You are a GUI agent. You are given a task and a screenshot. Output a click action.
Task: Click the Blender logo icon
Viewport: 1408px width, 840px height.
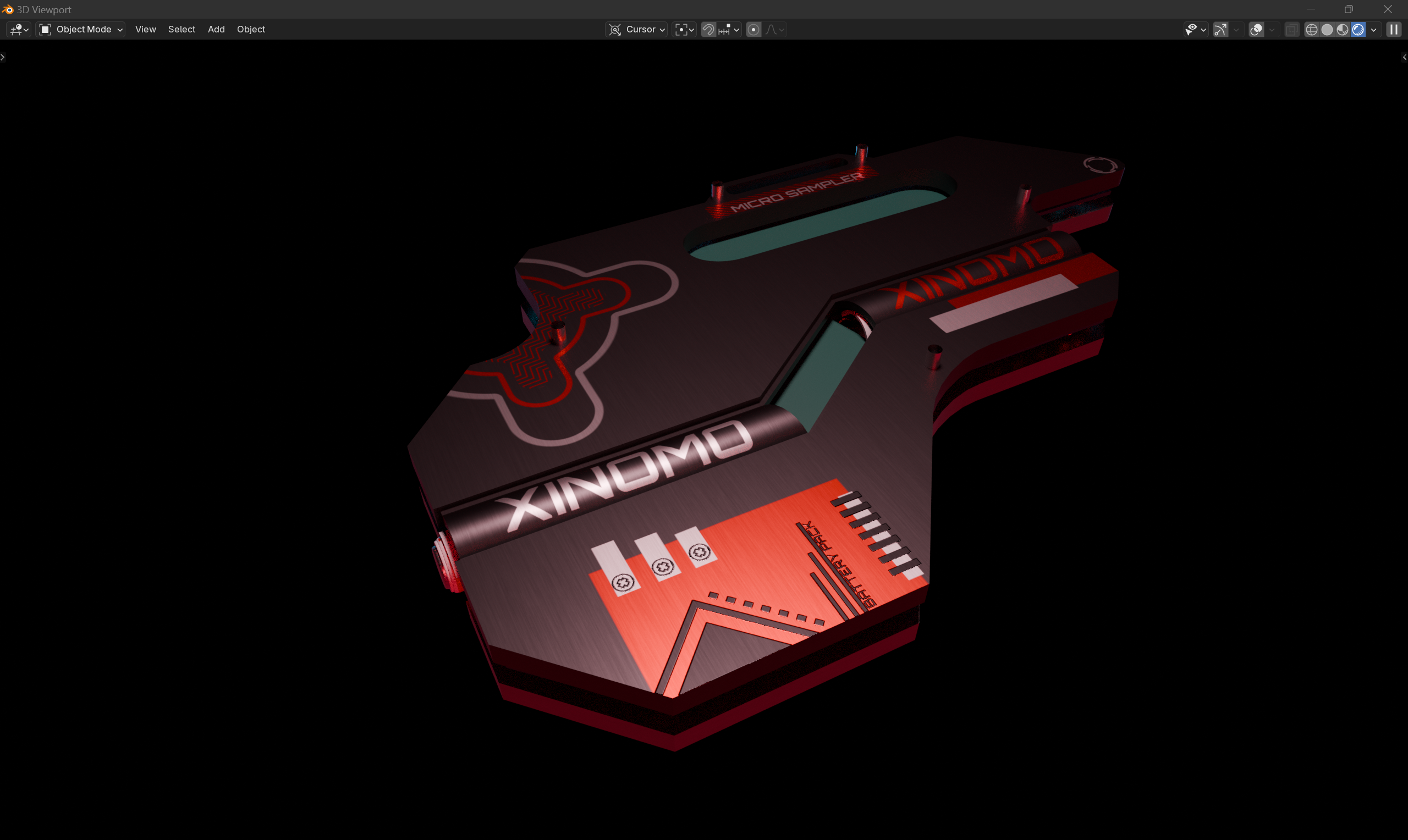[7, 10]
